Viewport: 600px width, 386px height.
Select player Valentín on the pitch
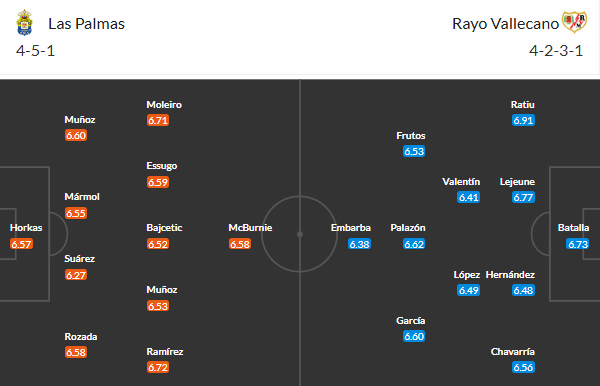click(x=461, y=182)
